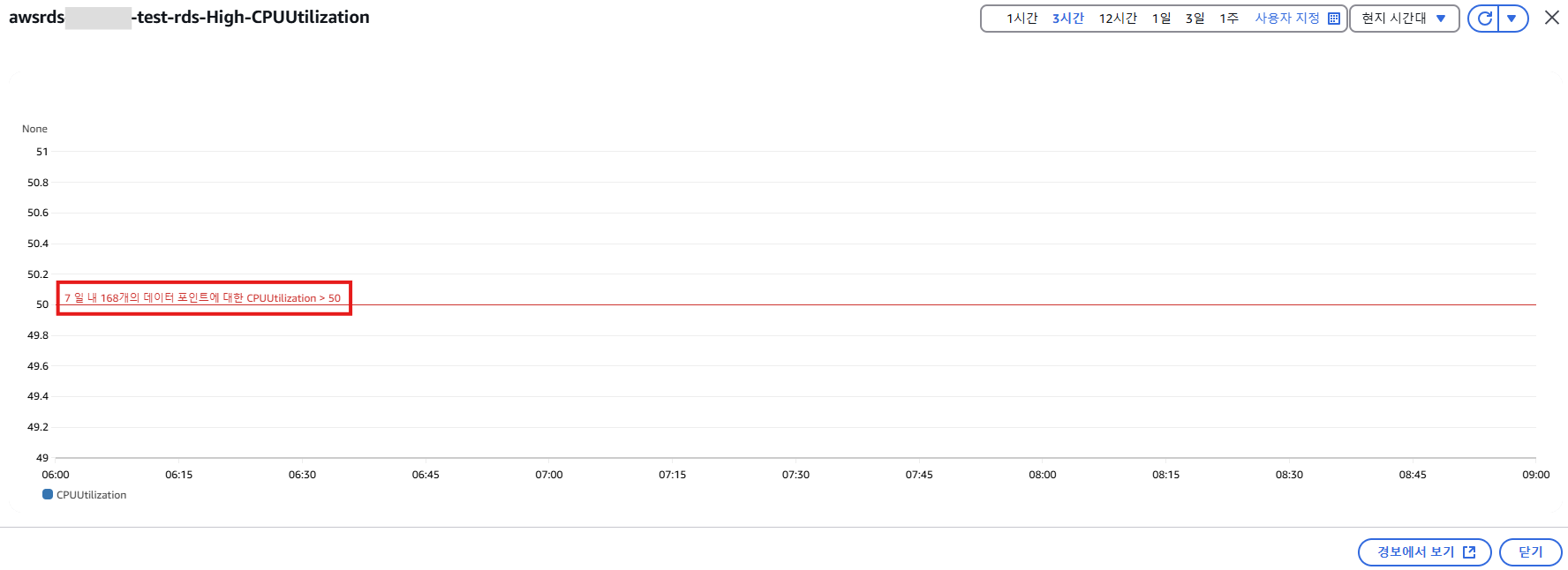Choose the 3일 time range
The height and width of the screenshot is (570, 1568).
coord(1195,19)
